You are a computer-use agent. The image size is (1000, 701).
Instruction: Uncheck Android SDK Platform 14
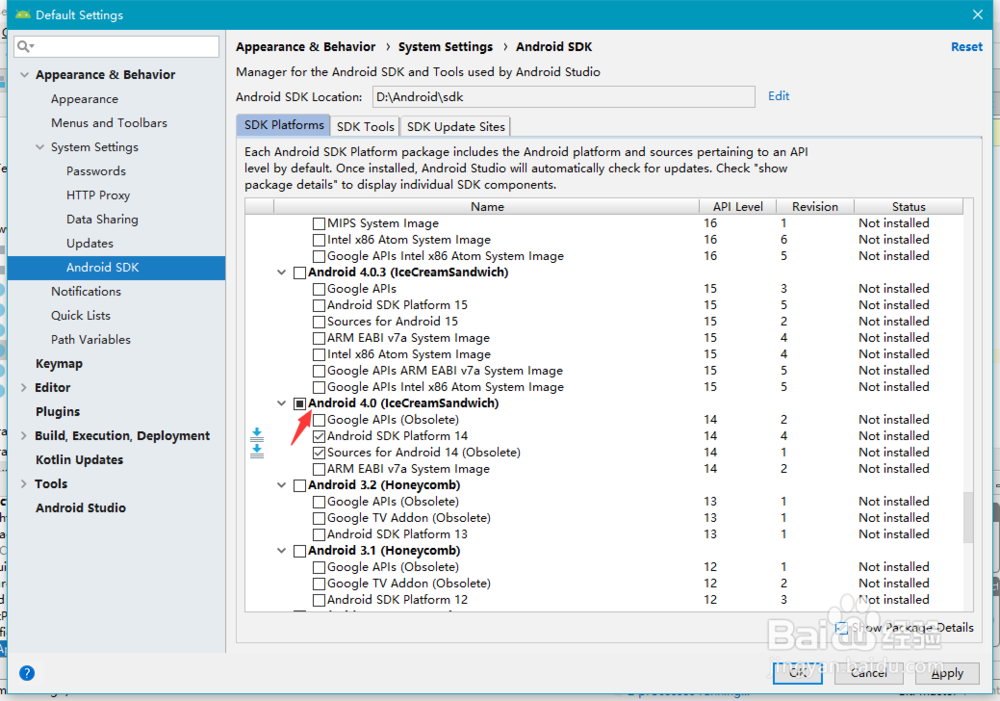321,435
